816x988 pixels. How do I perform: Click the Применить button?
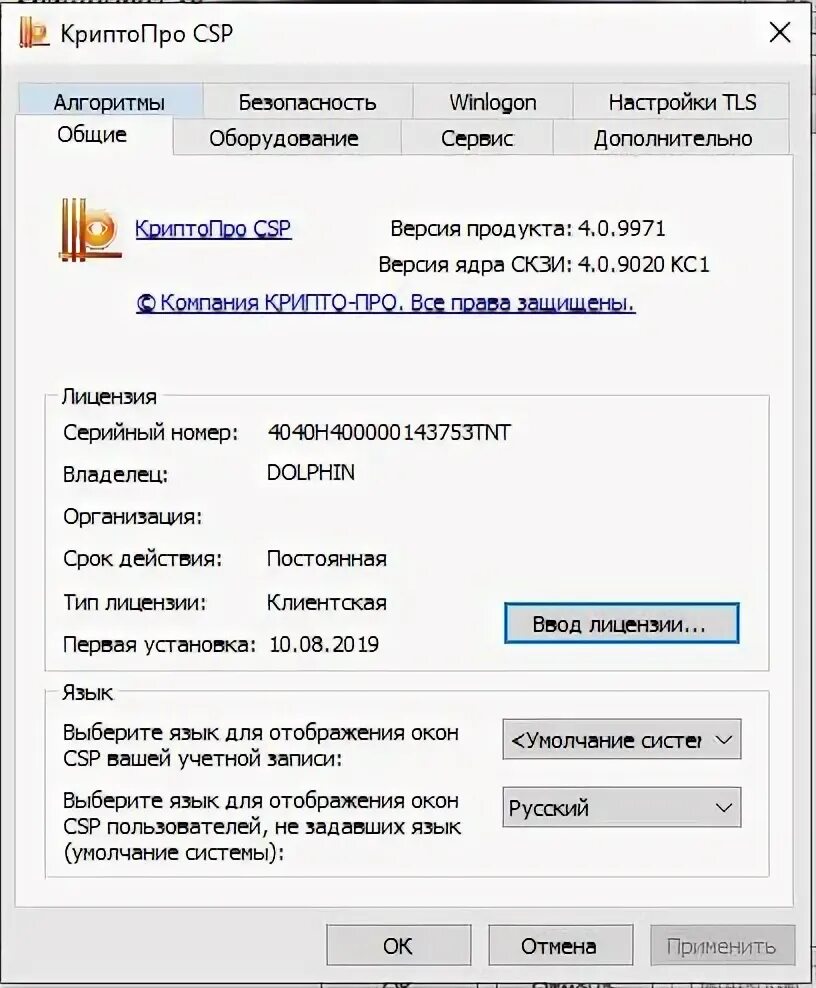click(x=722, y=945)
